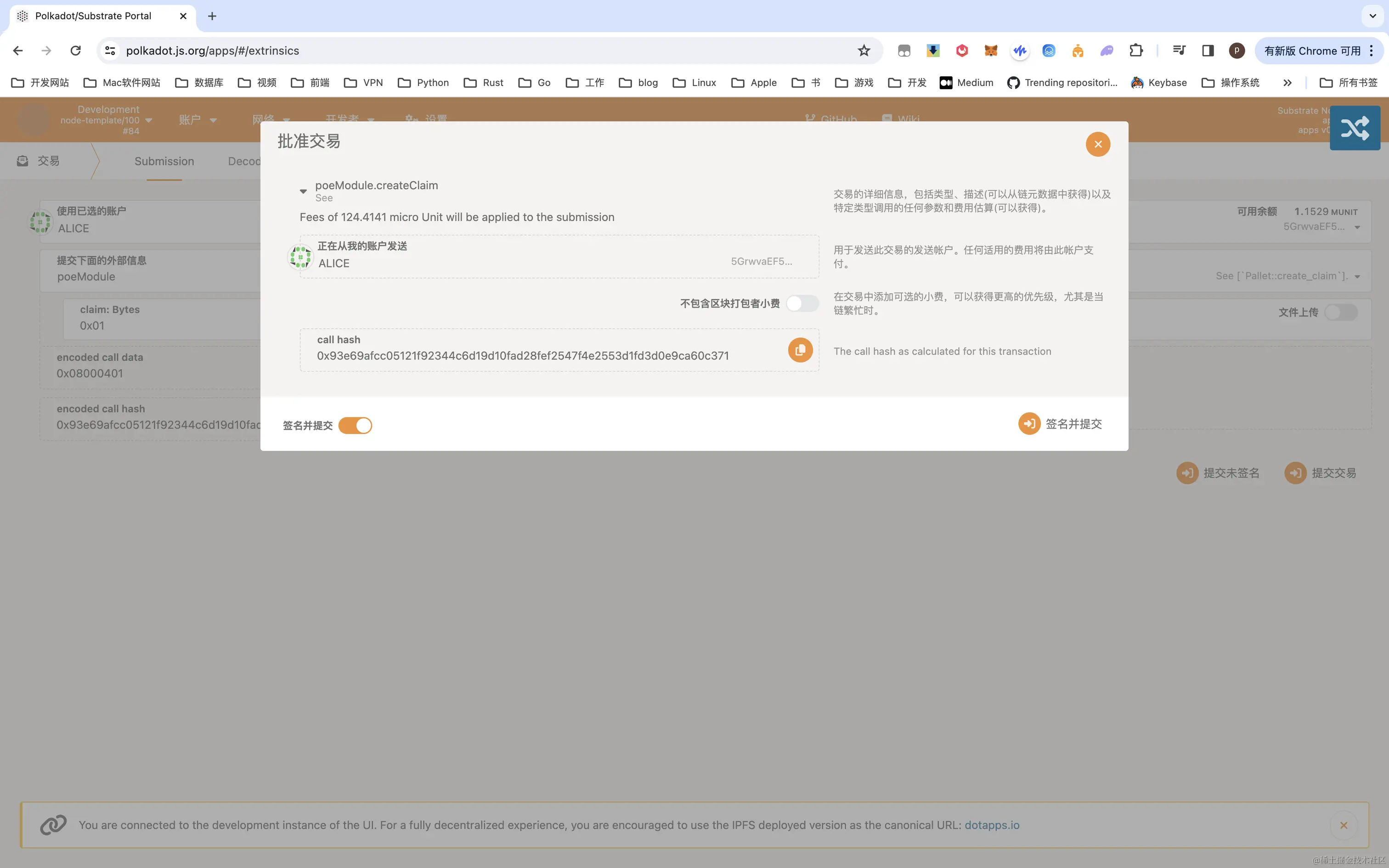Dismiss the development instance banner
Image resolution: width=1389 pixels, height=868 pixels.
(1343, 825)
